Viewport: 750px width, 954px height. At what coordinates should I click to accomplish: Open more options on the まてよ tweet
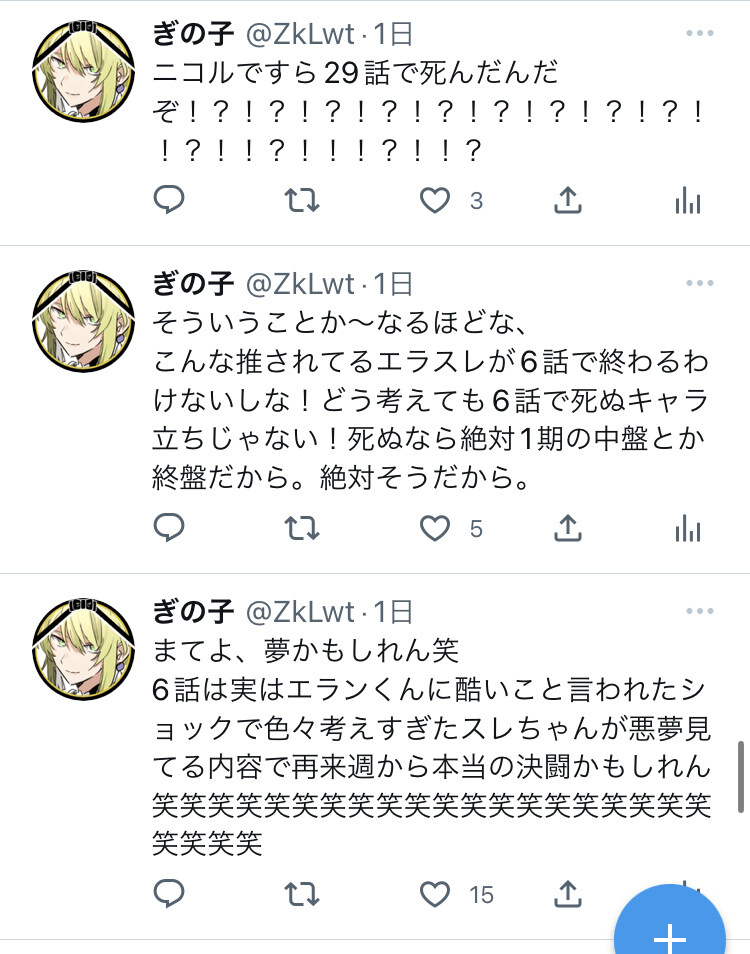[700, 611]
